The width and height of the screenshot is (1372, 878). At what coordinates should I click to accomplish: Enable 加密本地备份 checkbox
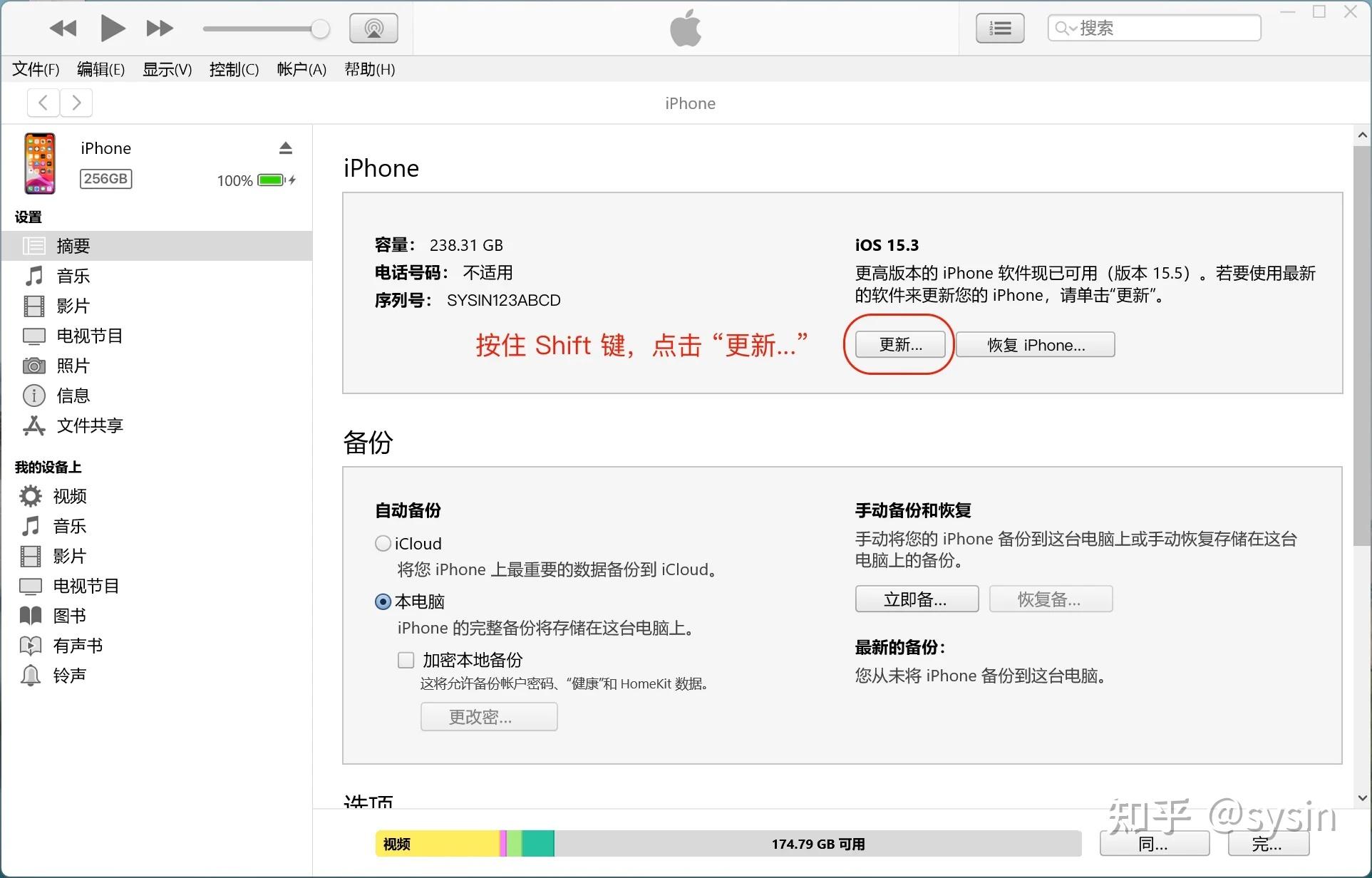406,660
